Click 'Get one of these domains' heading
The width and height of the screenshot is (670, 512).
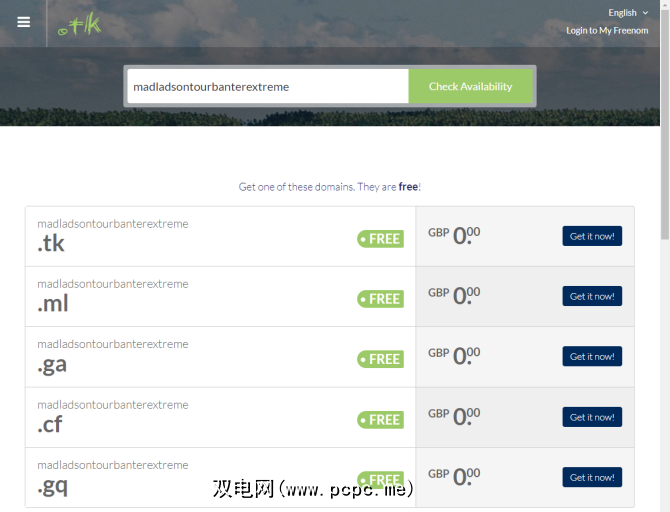coord(329,187)
